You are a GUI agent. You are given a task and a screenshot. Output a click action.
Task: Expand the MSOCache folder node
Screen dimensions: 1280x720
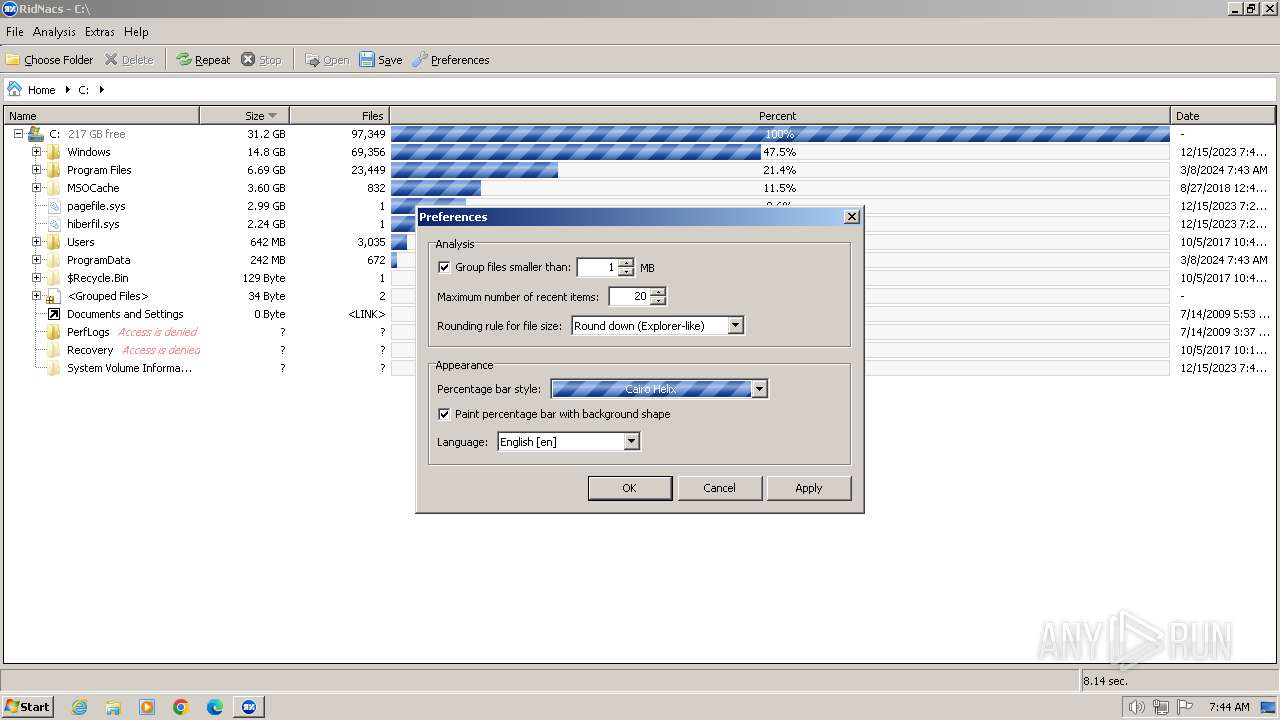36,188
